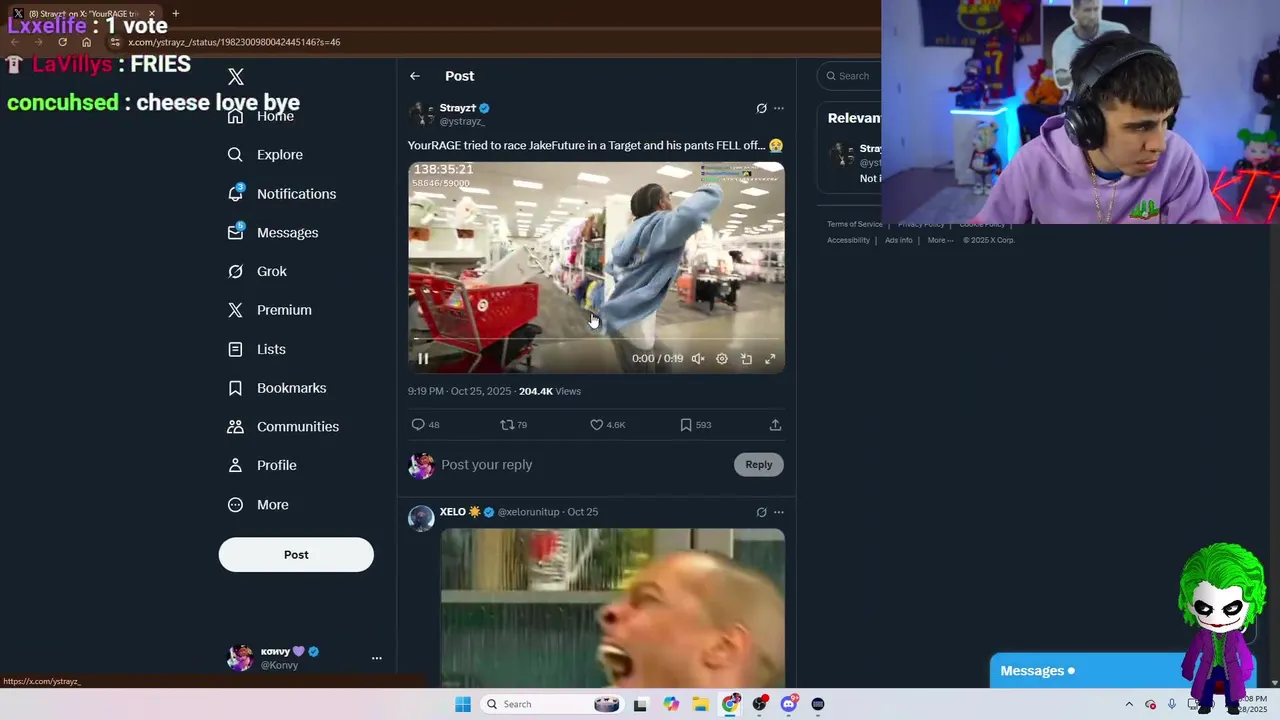Open Konvy account avatar
This screenshot has height=720, width=1280.
click(240, 658)
